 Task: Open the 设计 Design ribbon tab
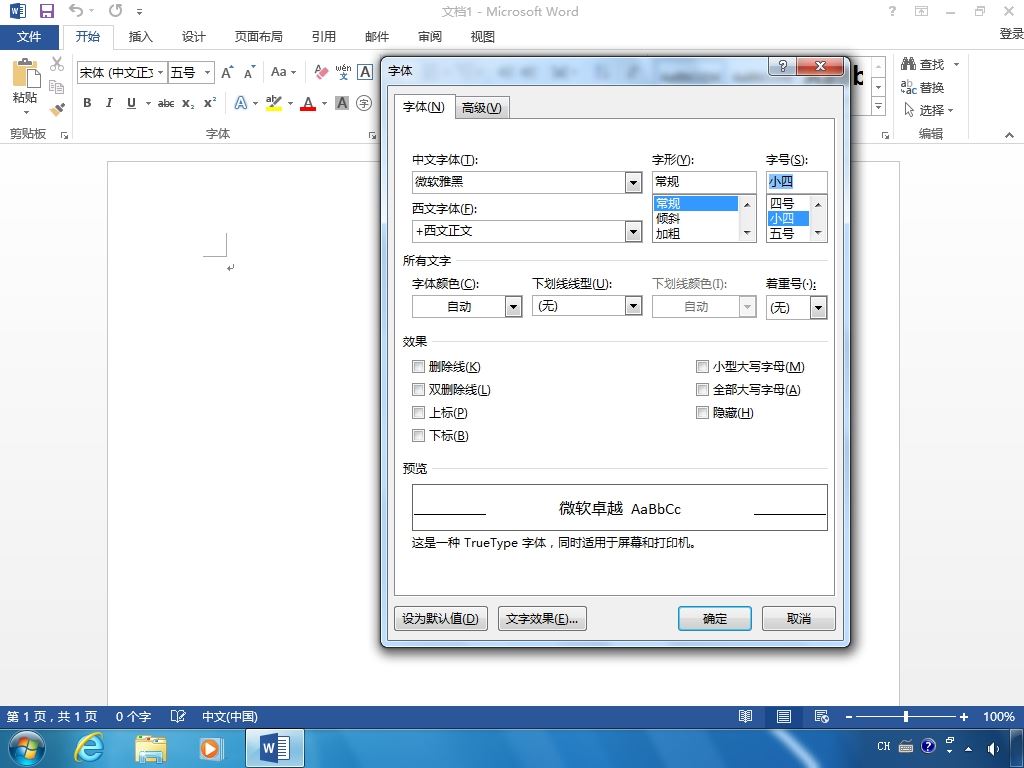(x=193, y=37)
